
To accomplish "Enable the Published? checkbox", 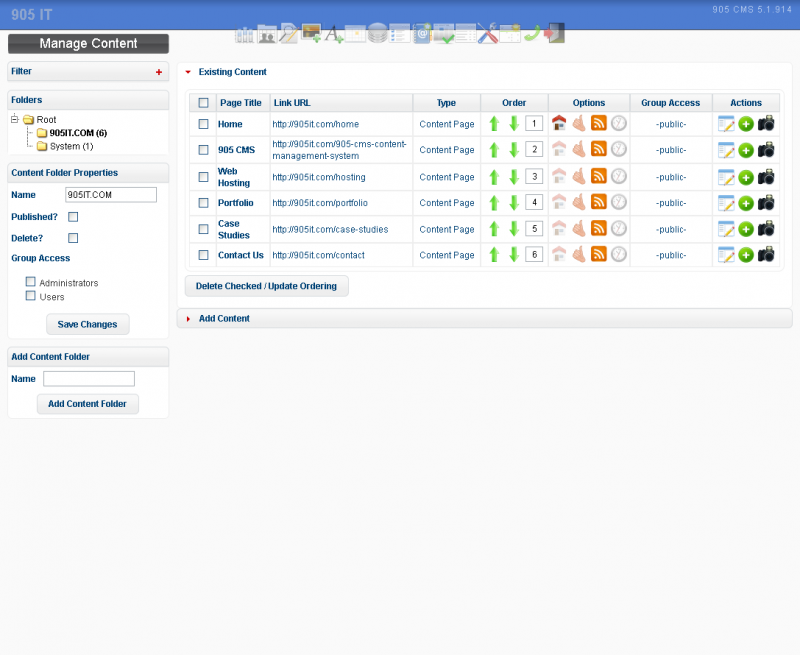I will (73, 217).
